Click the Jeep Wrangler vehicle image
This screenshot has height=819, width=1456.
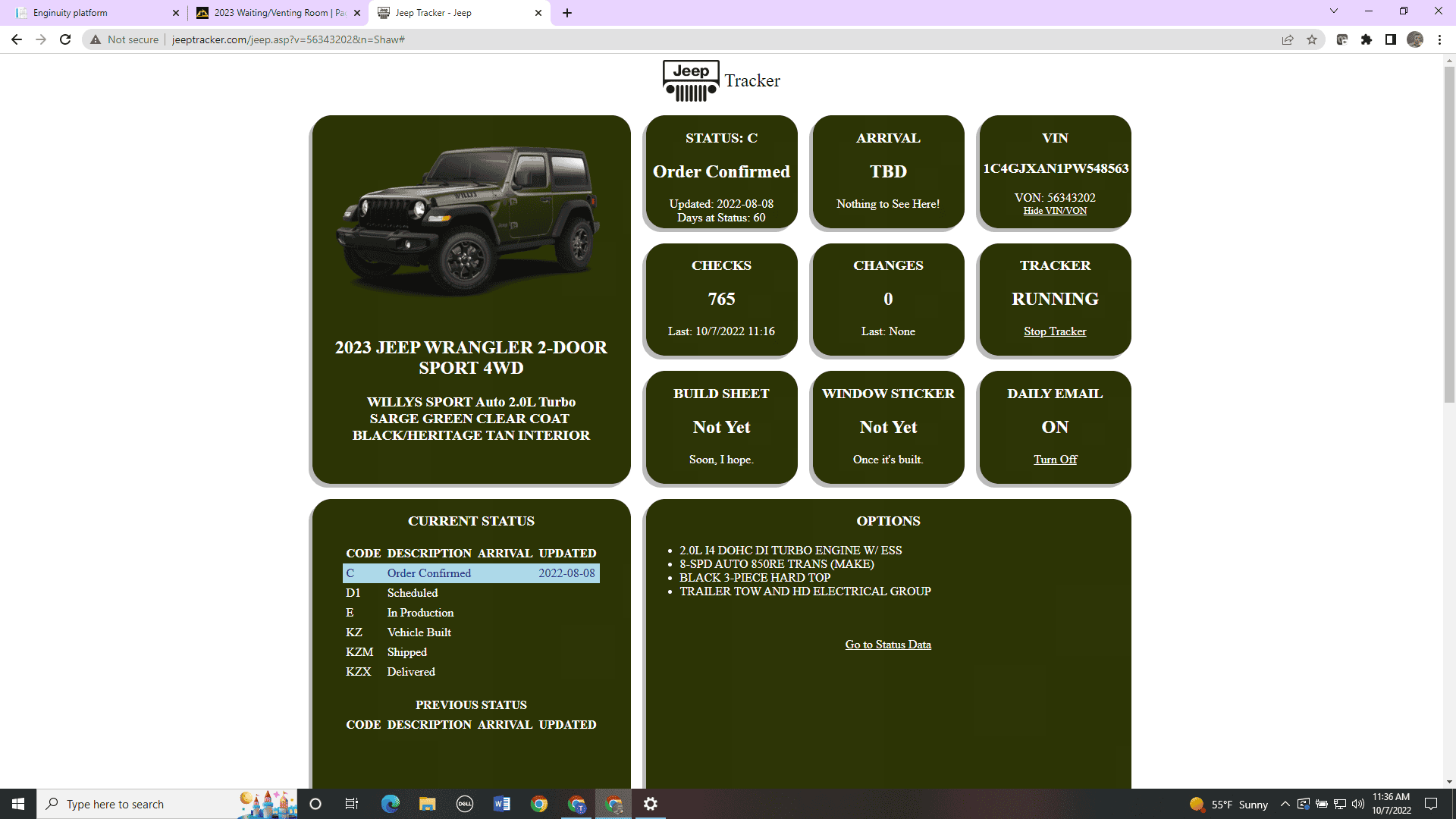tap(469, 221)
